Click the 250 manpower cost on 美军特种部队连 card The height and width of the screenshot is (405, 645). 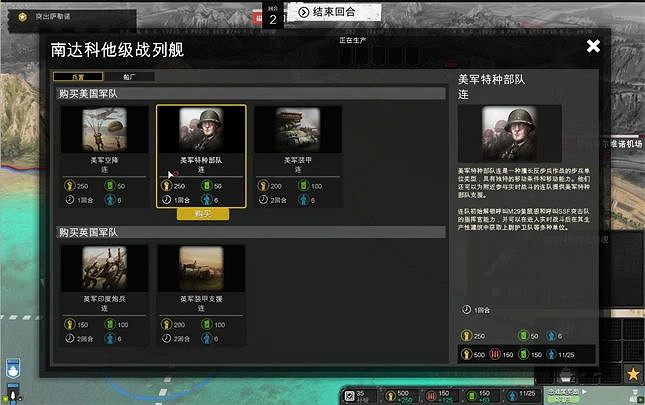[x=179, y=186]
